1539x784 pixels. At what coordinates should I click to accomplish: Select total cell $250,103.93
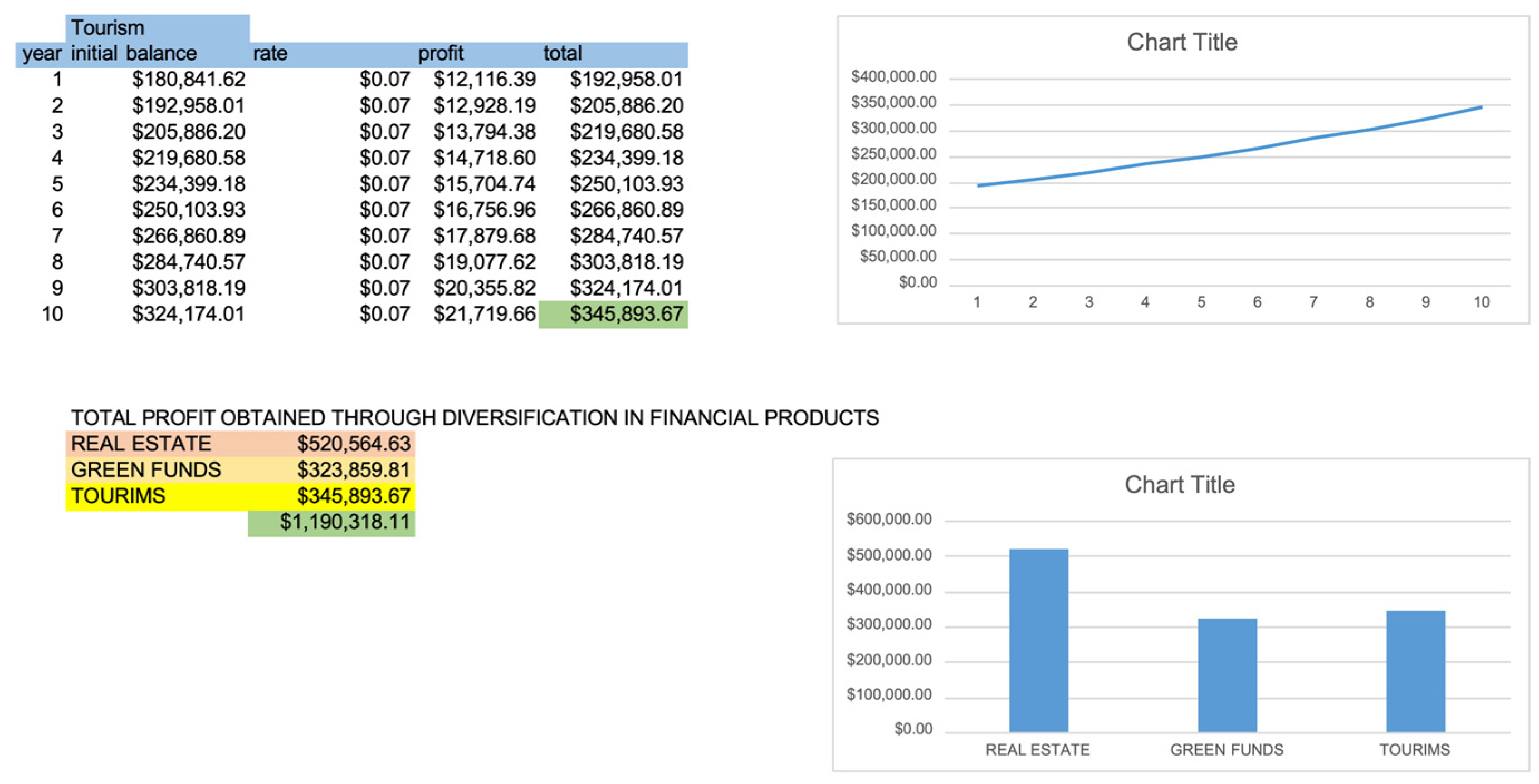[x=626, y=184]
